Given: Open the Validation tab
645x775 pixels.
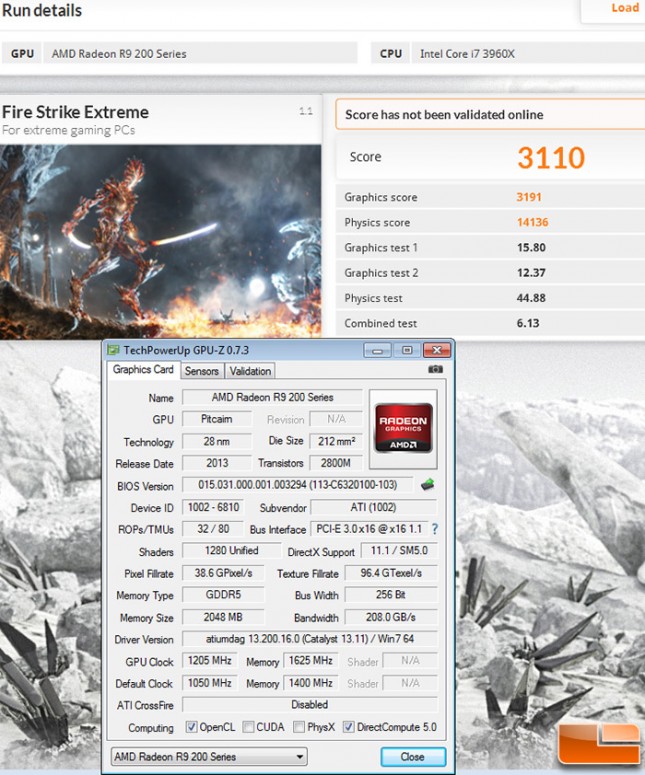Looking at the screenshot, I should pos(250,371).
